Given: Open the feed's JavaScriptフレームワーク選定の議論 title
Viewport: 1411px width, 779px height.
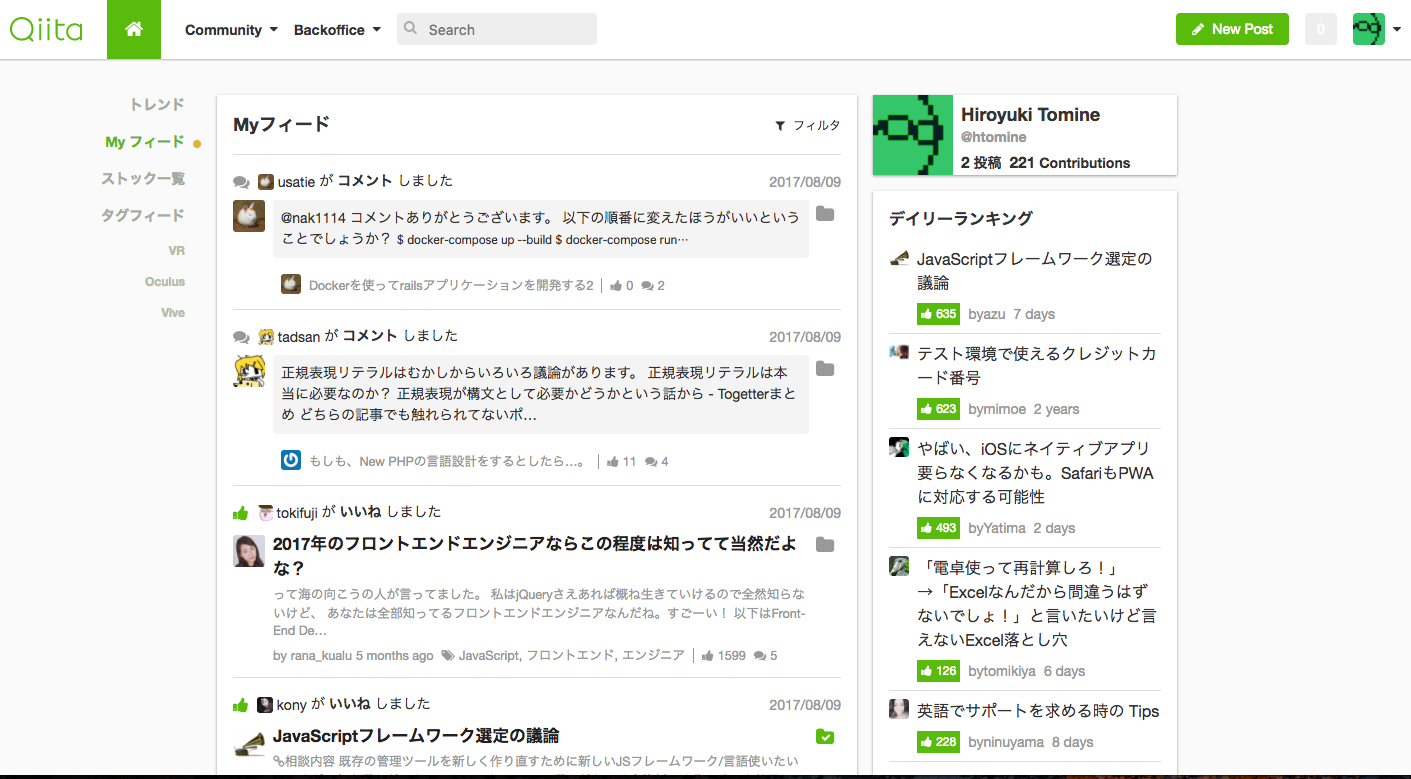Looking at the screenshot, I should click(x=416, y=736).
